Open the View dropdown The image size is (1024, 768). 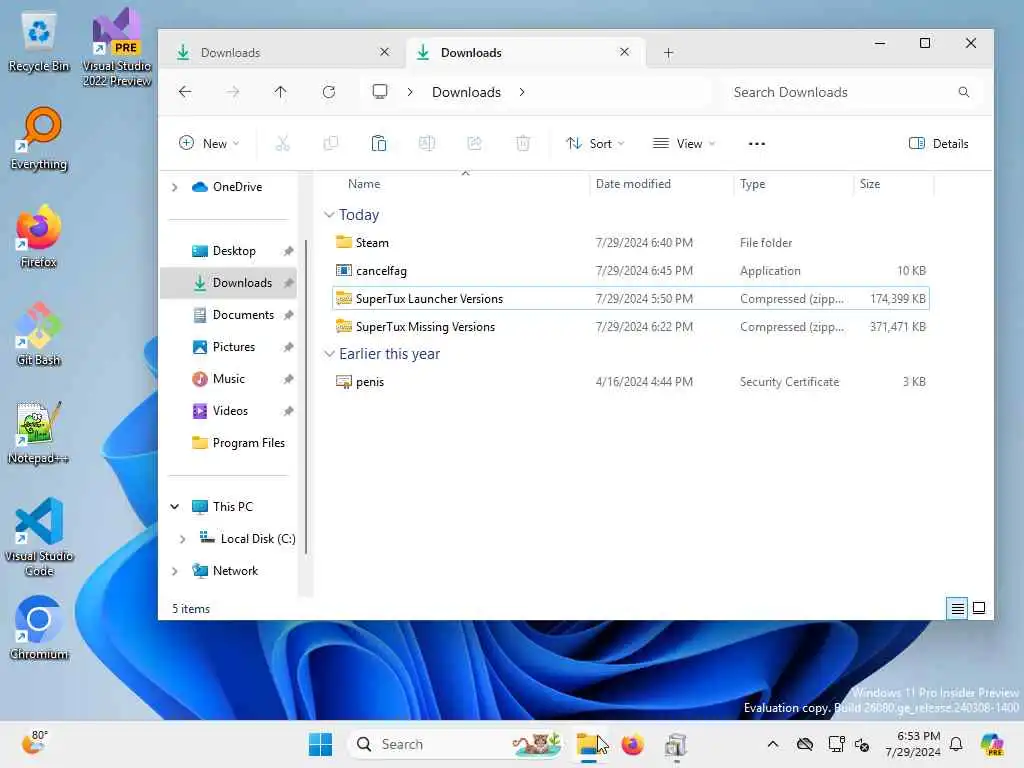coord(684,144)
